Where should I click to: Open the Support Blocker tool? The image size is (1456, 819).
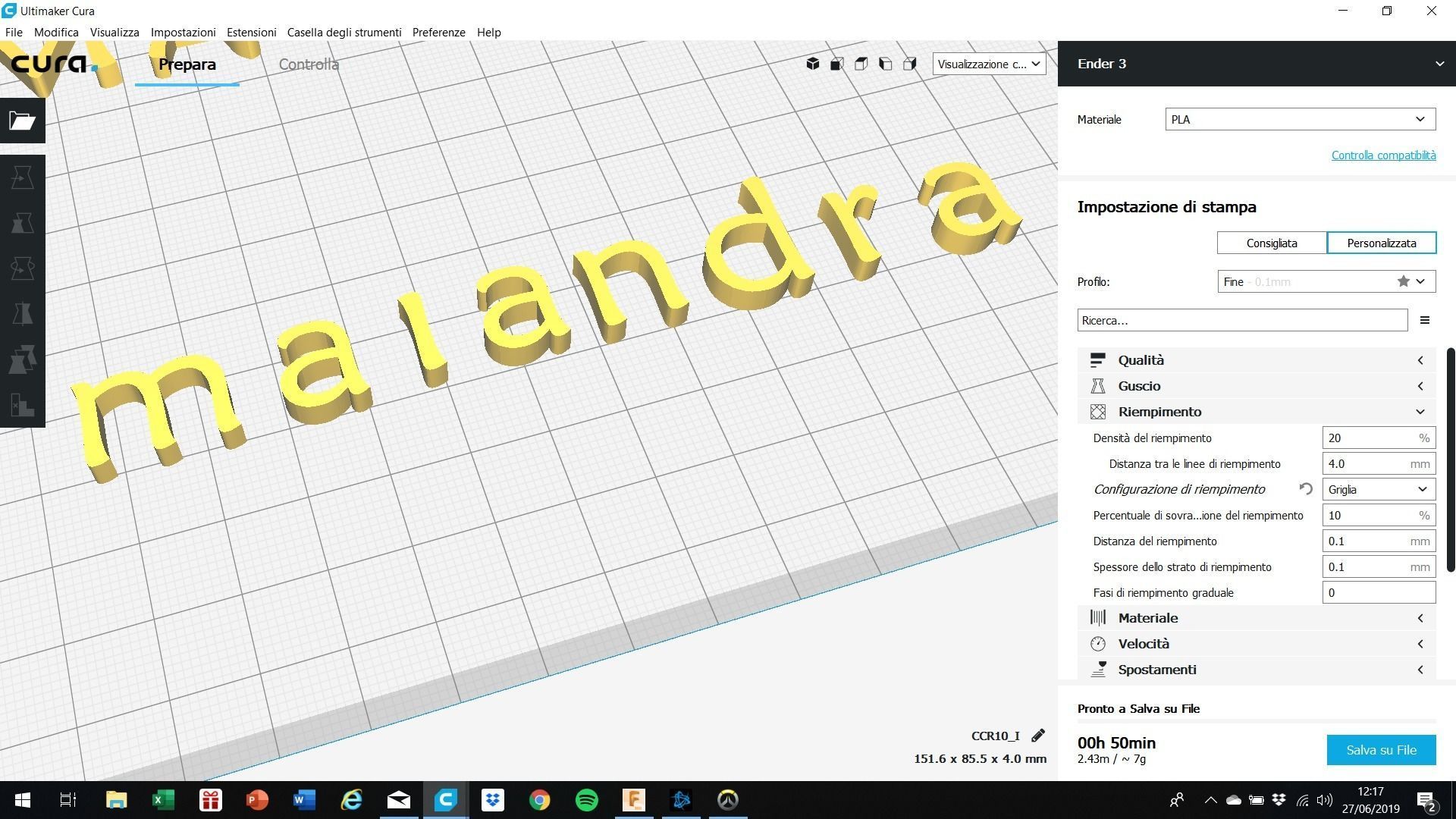click(22, 405)
